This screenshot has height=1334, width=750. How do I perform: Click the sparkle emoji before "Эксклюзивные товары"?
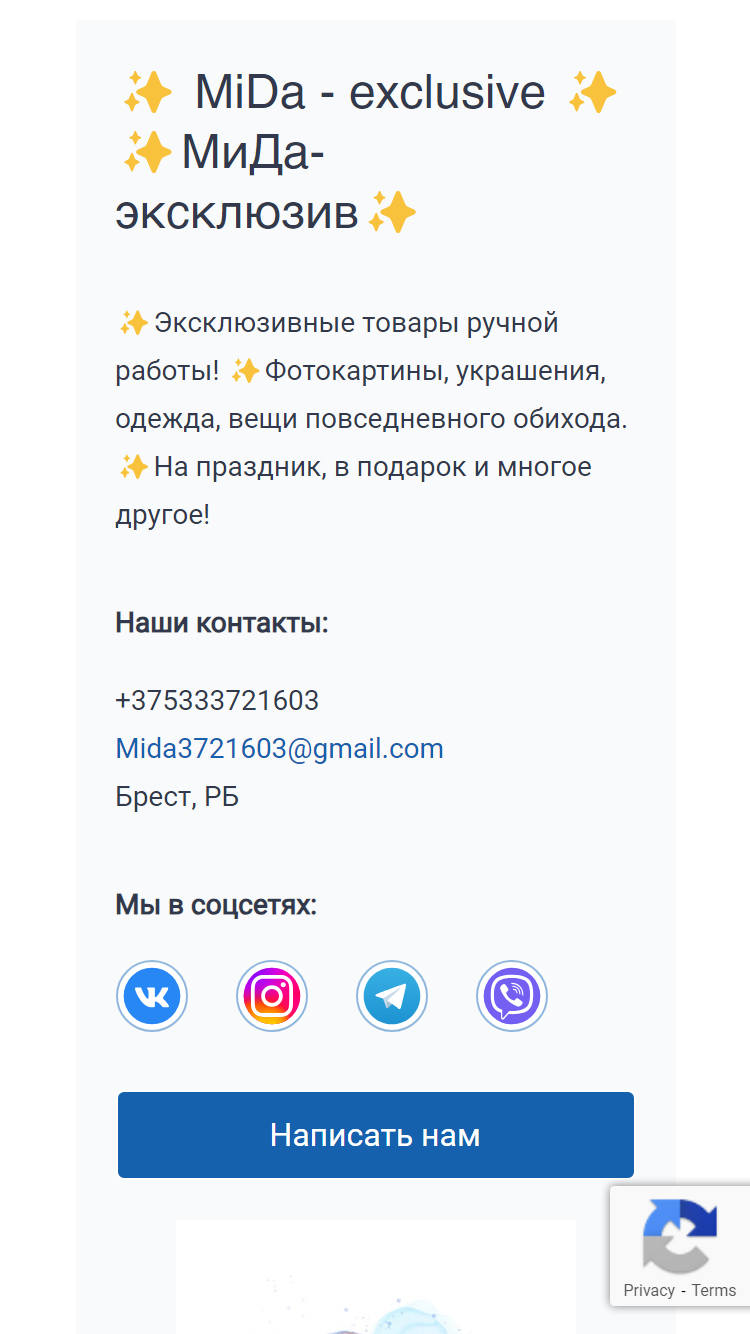click(133, 324)
